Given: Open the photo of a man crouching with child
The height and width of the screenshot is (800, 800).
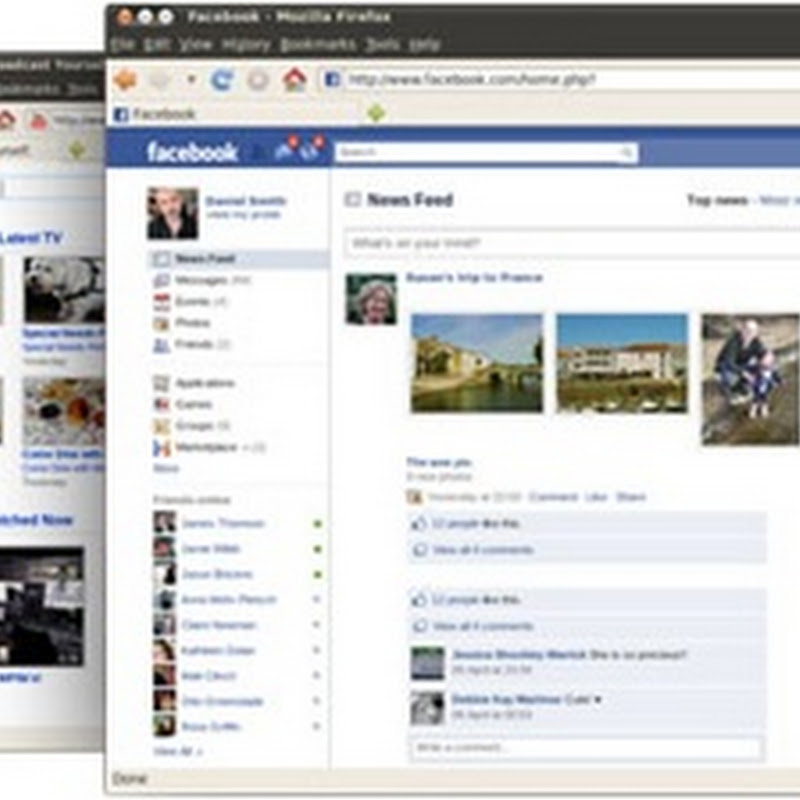Looking at the screenshot, I should (751, 379).
